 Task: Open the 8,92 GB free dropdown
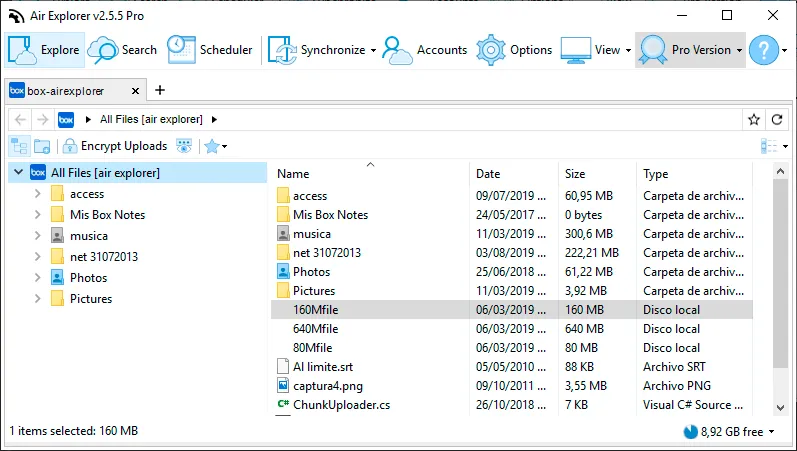772,432
